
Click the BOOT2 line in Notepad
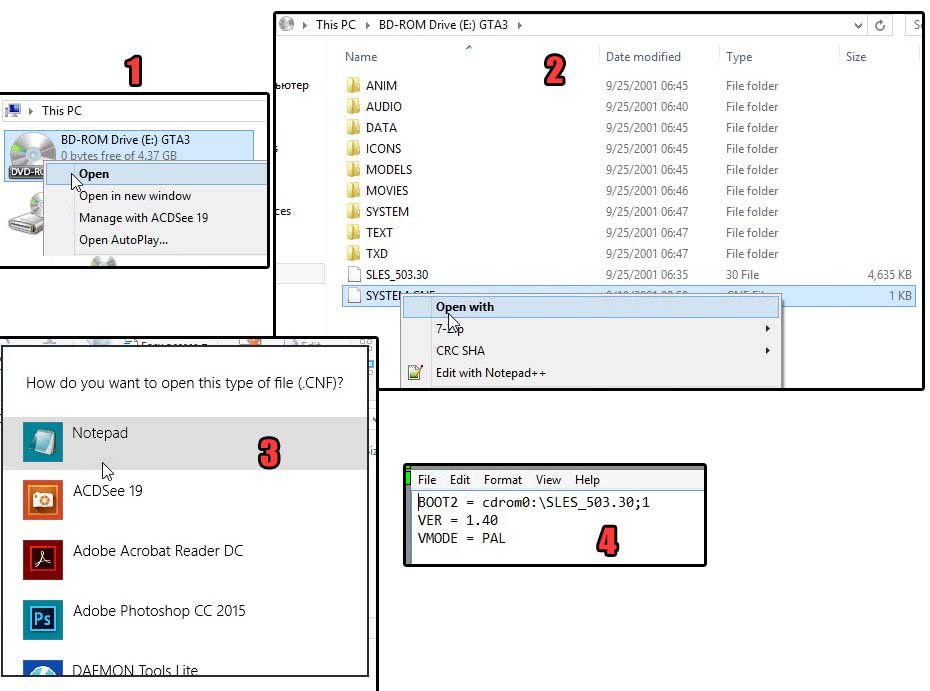(534, 502)
